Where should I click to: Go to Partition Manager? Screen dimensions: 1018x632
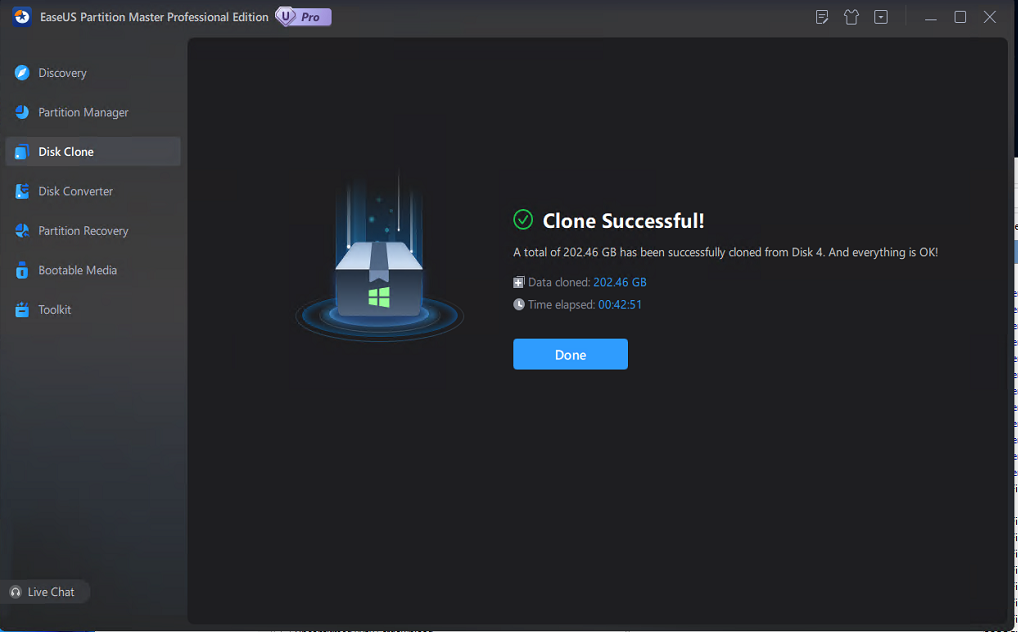pyautogui.click(x=93, y=112)
